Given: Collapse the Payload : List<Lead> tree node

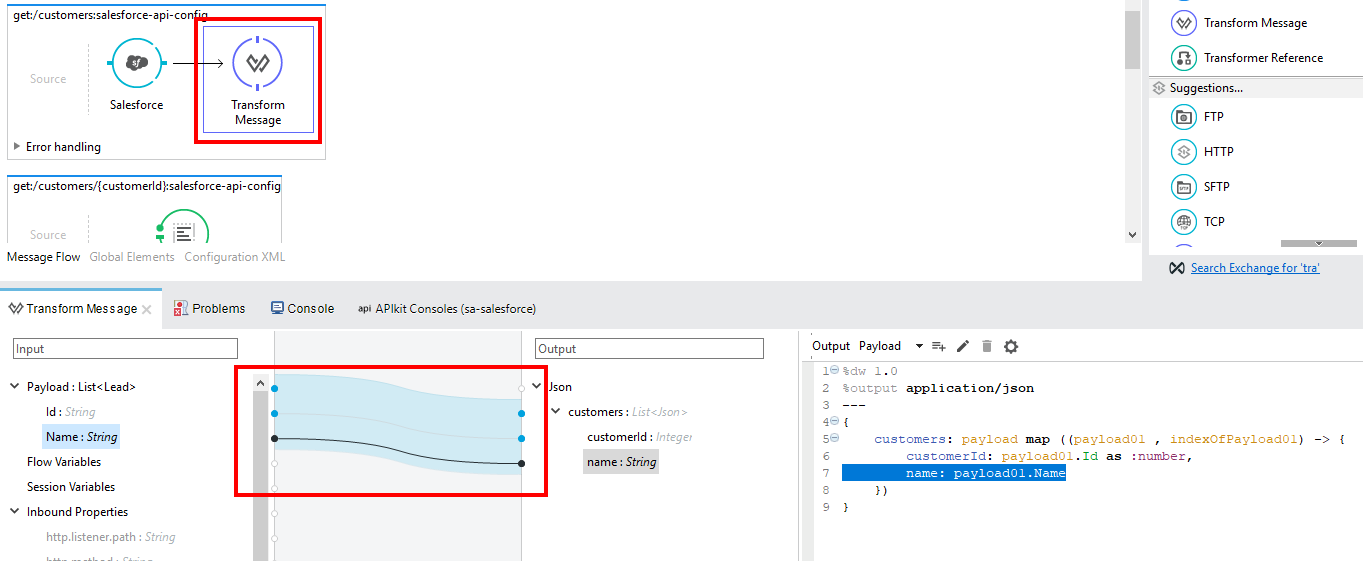Looking at the screenshot, I should [x=16, y=387].
